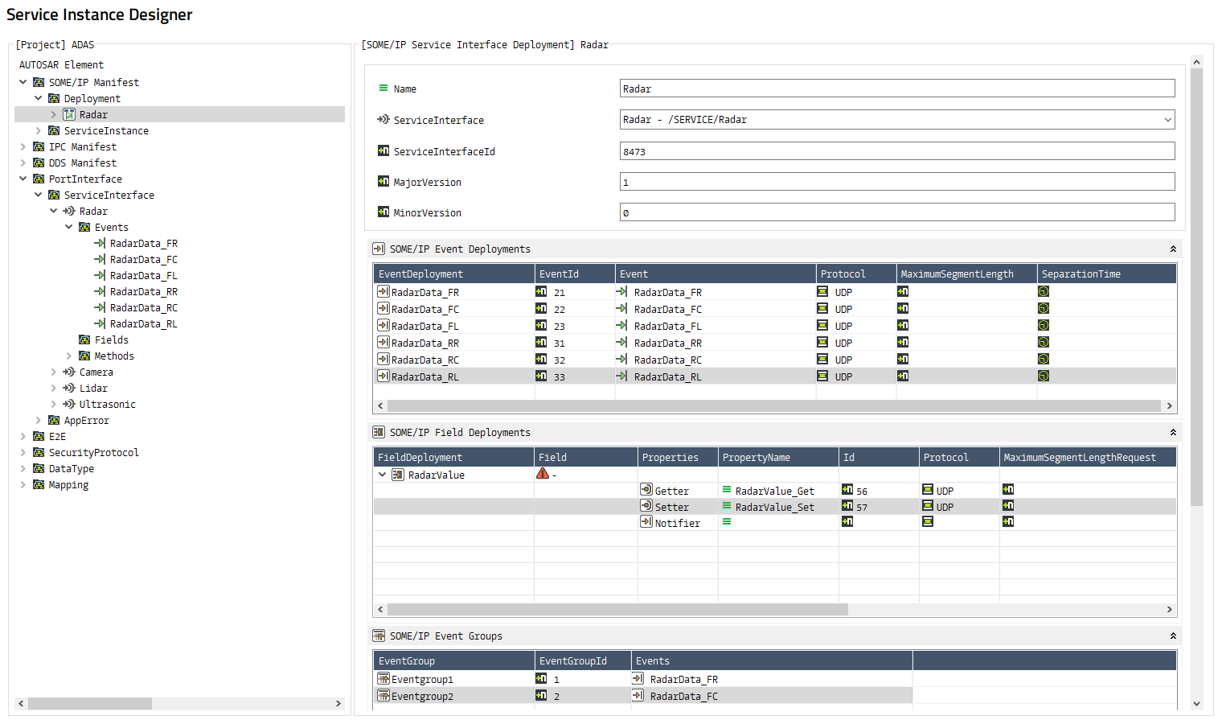
Task: Click the SOME/IP Manifest package icon
Action: [39, 83]
